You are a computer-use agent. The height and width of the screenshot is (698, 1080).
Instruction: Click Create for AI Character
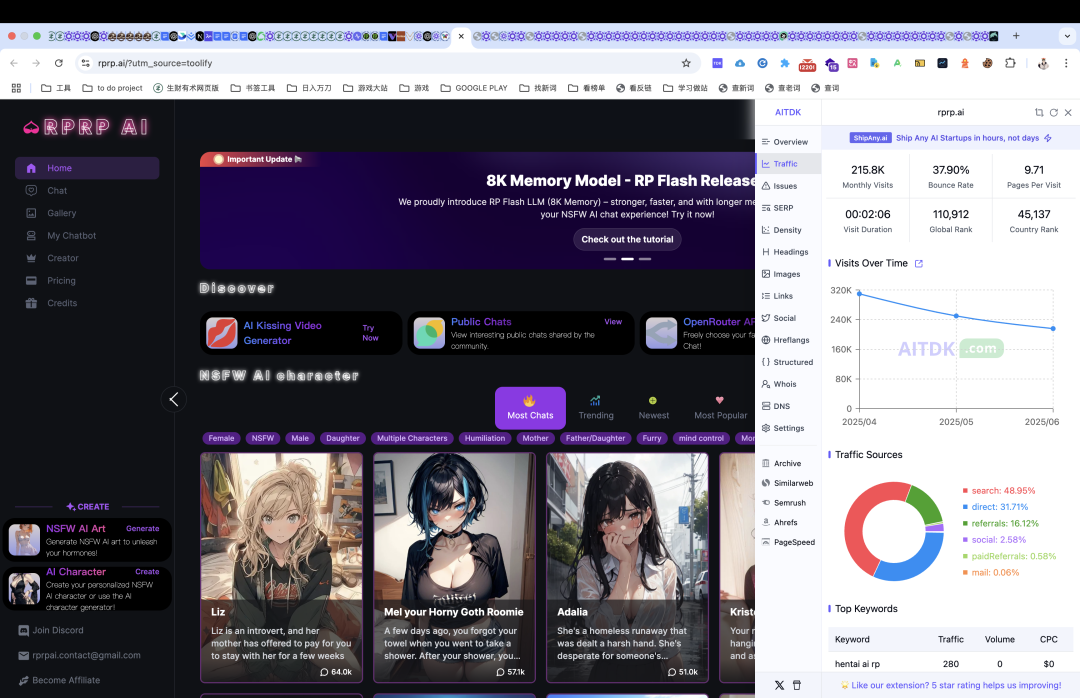click(147, 572)
